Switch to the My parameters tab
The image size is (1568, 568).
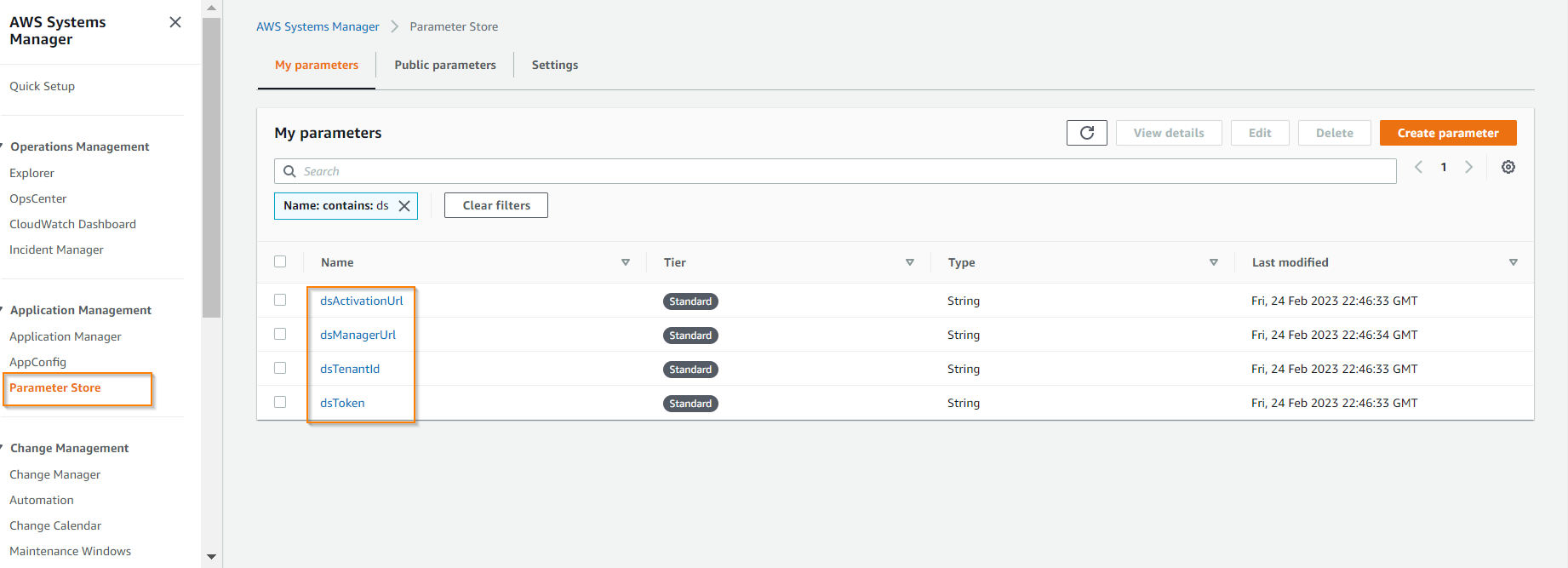(317, 65)
